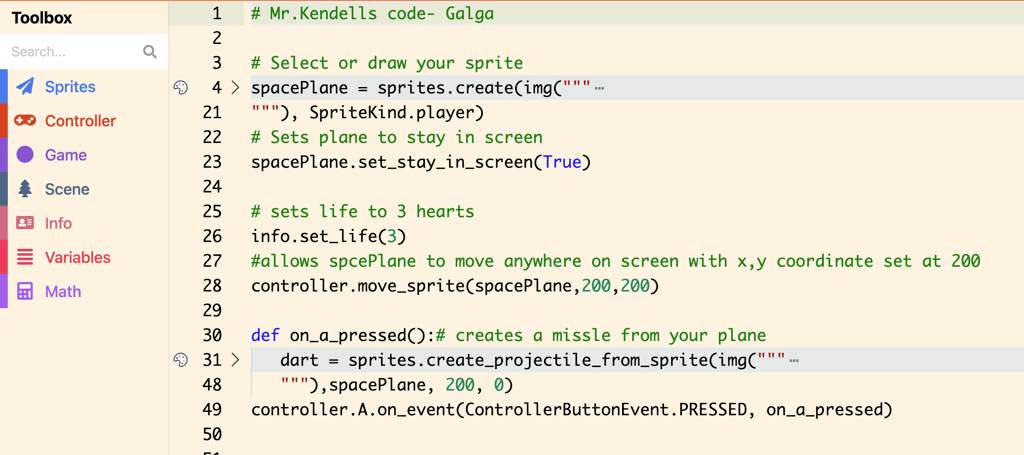Click the 3 in info.set_life

[391, 237]
